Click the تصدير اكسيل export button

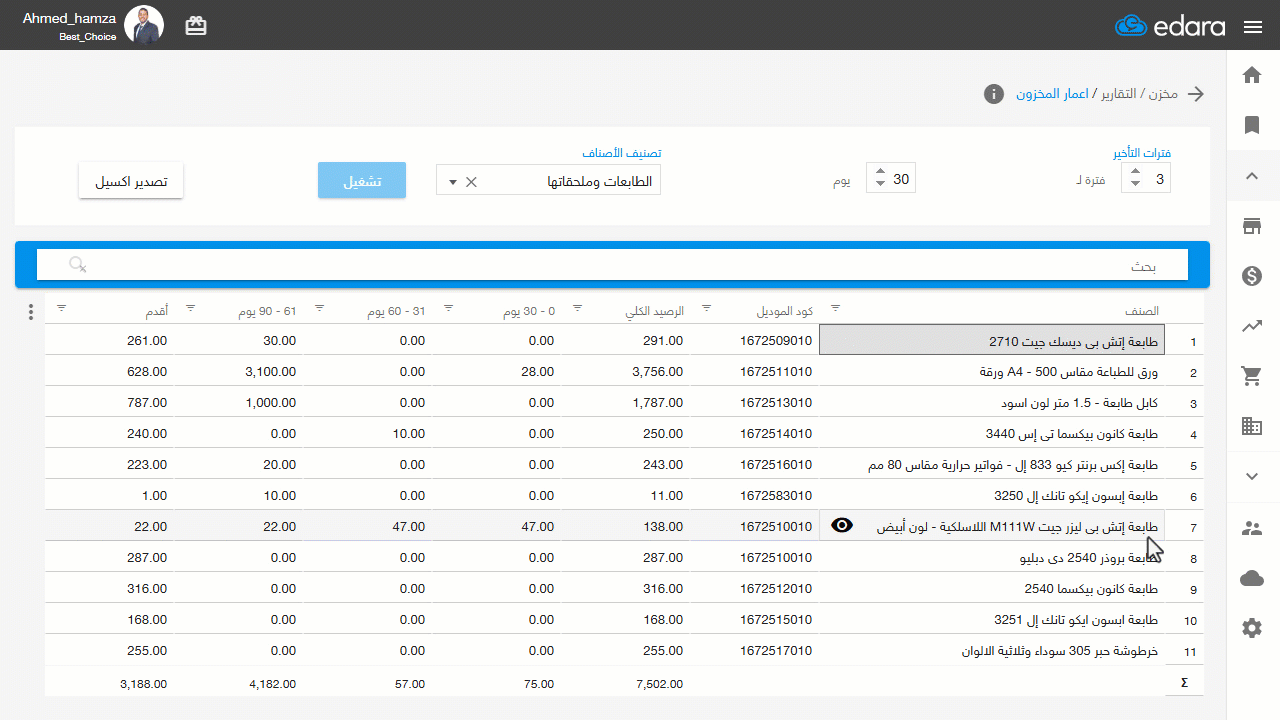[131, 180]
